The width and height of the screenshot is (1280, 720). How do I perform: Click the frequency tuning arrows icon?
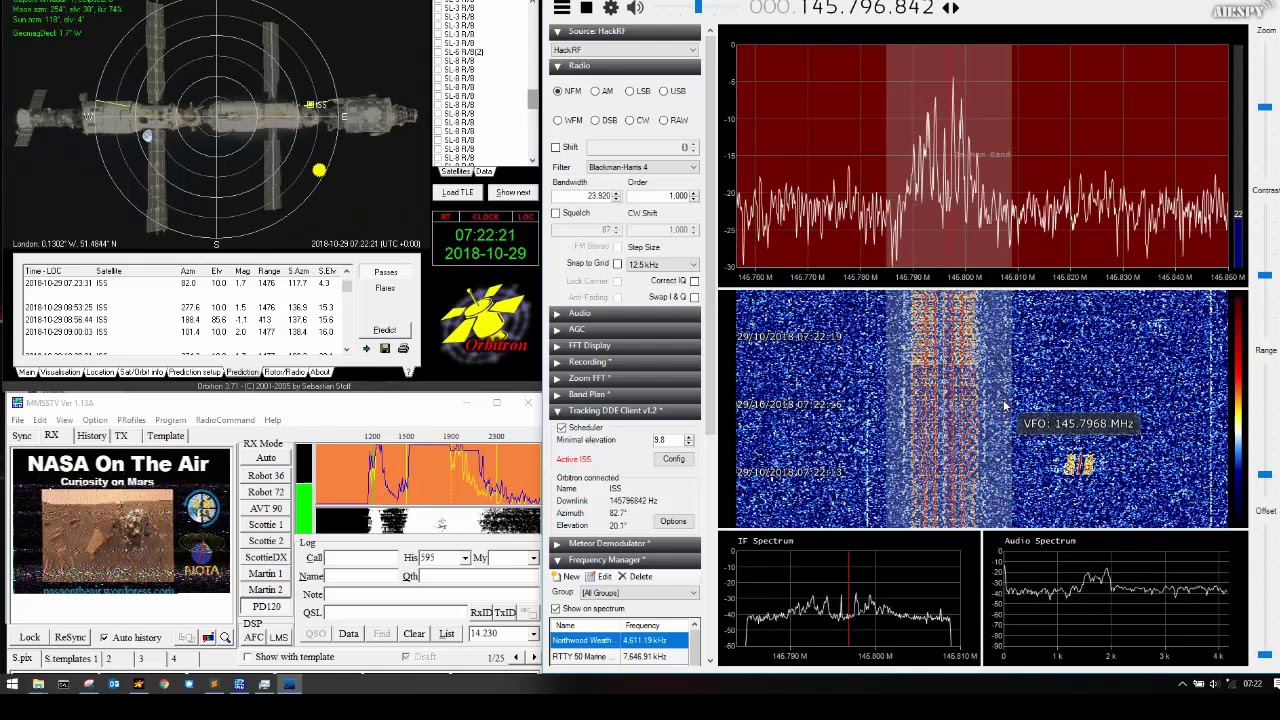[x=951, y=8]
